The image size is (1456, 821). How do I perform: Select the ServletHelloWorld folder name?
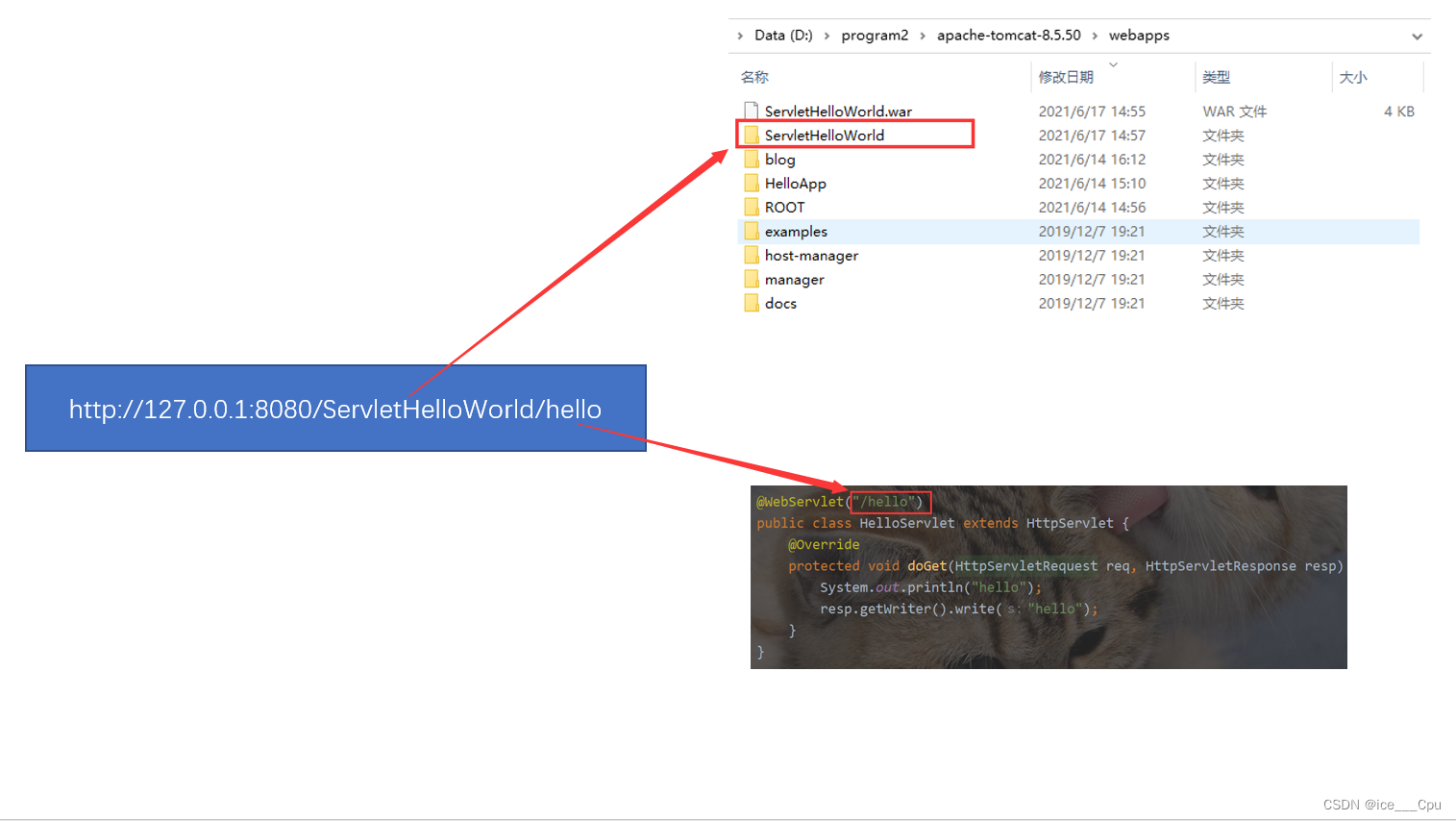825,136
